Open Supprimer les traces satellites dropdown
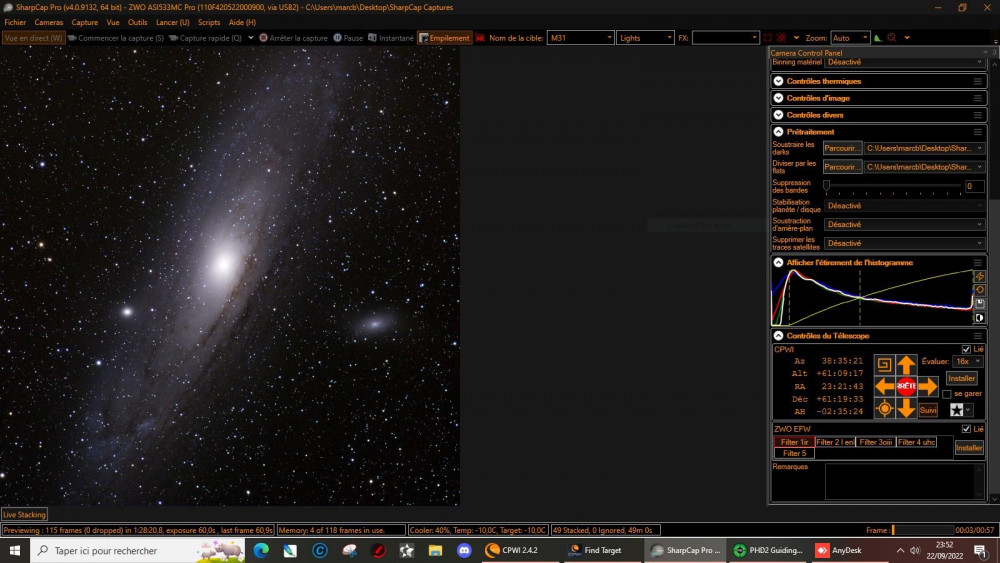This screenshot has height=563, width=1000. [904, 244]
